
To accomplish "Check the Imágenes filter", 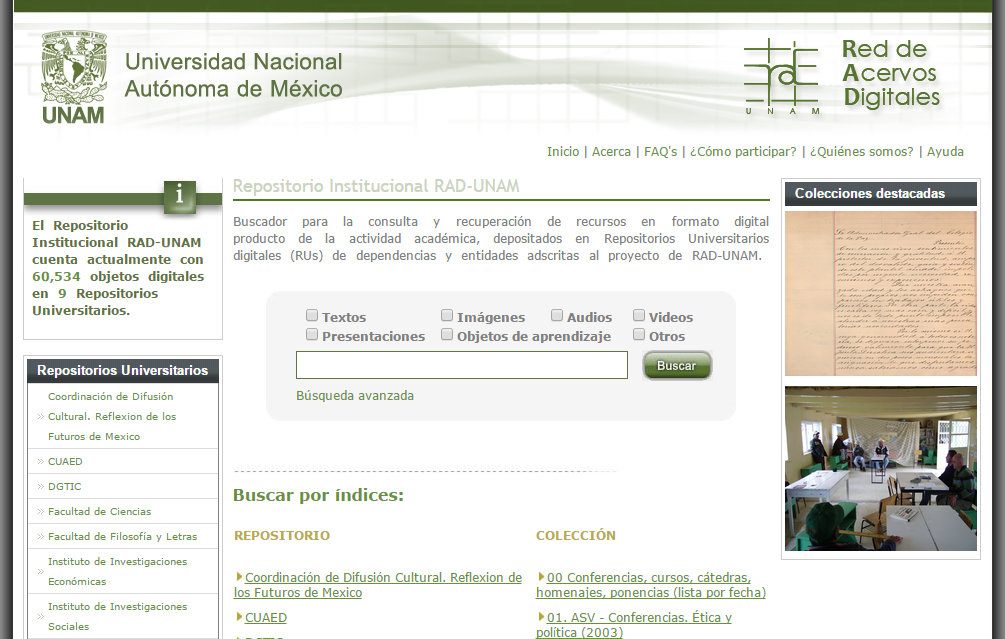I will (446, 315).
